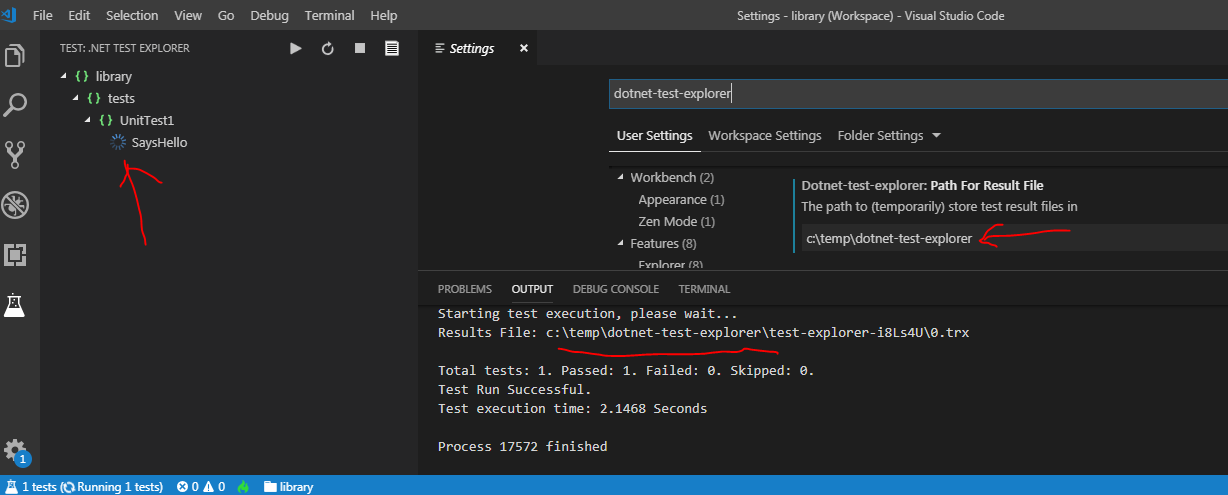Click the 1 tests status bar entry
Screen dimensions: 1228x495
pyautogui.click(x=32, y=487)
